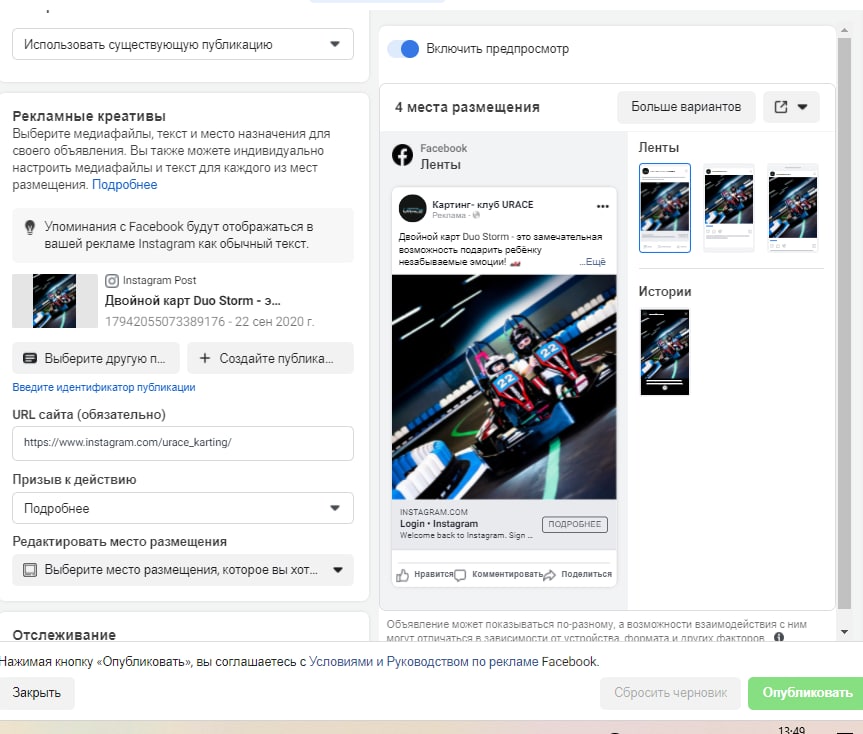Click the green Опубликовать button
The height and width of the screenshot is (734, 863).
(x=806, y=693)
